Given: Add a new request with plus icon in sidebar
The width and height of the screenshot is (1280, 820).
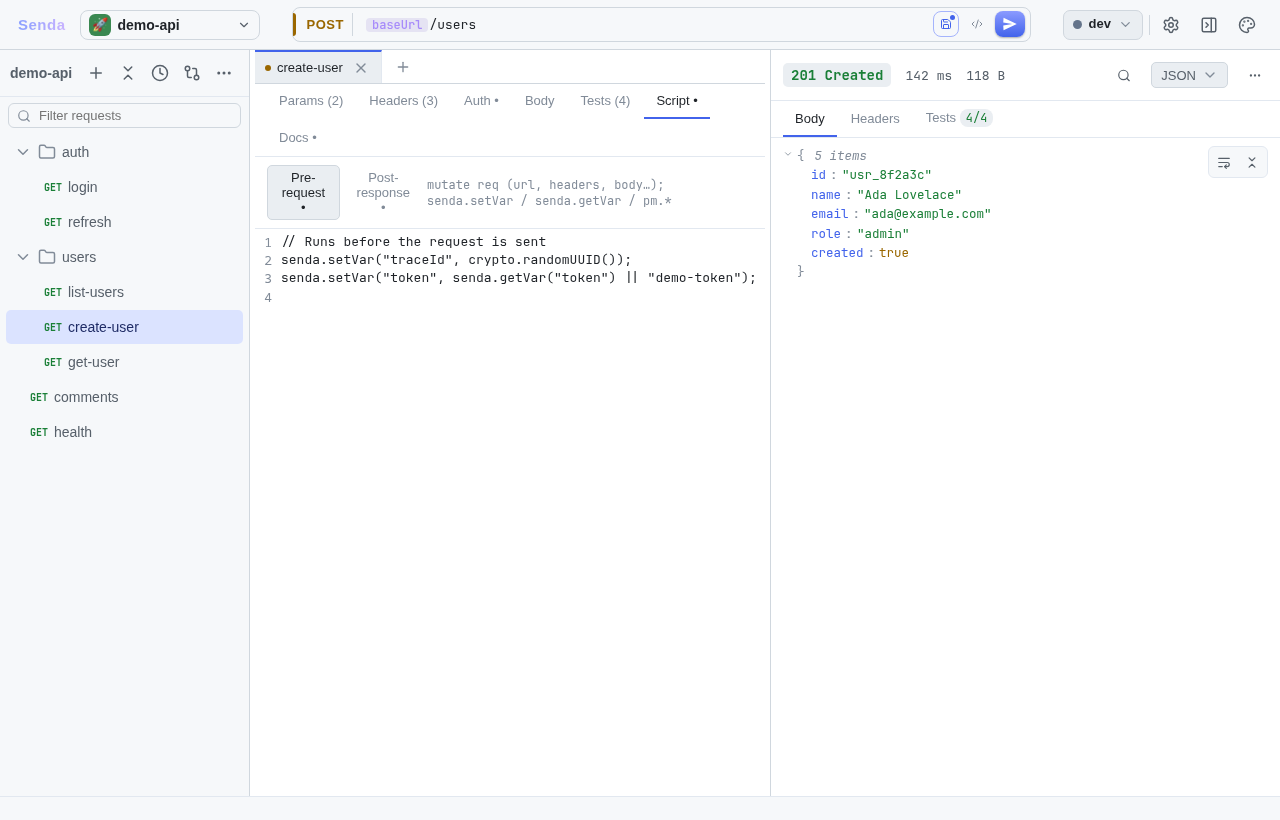Looking at the screenshot, I should coord(96,73).
